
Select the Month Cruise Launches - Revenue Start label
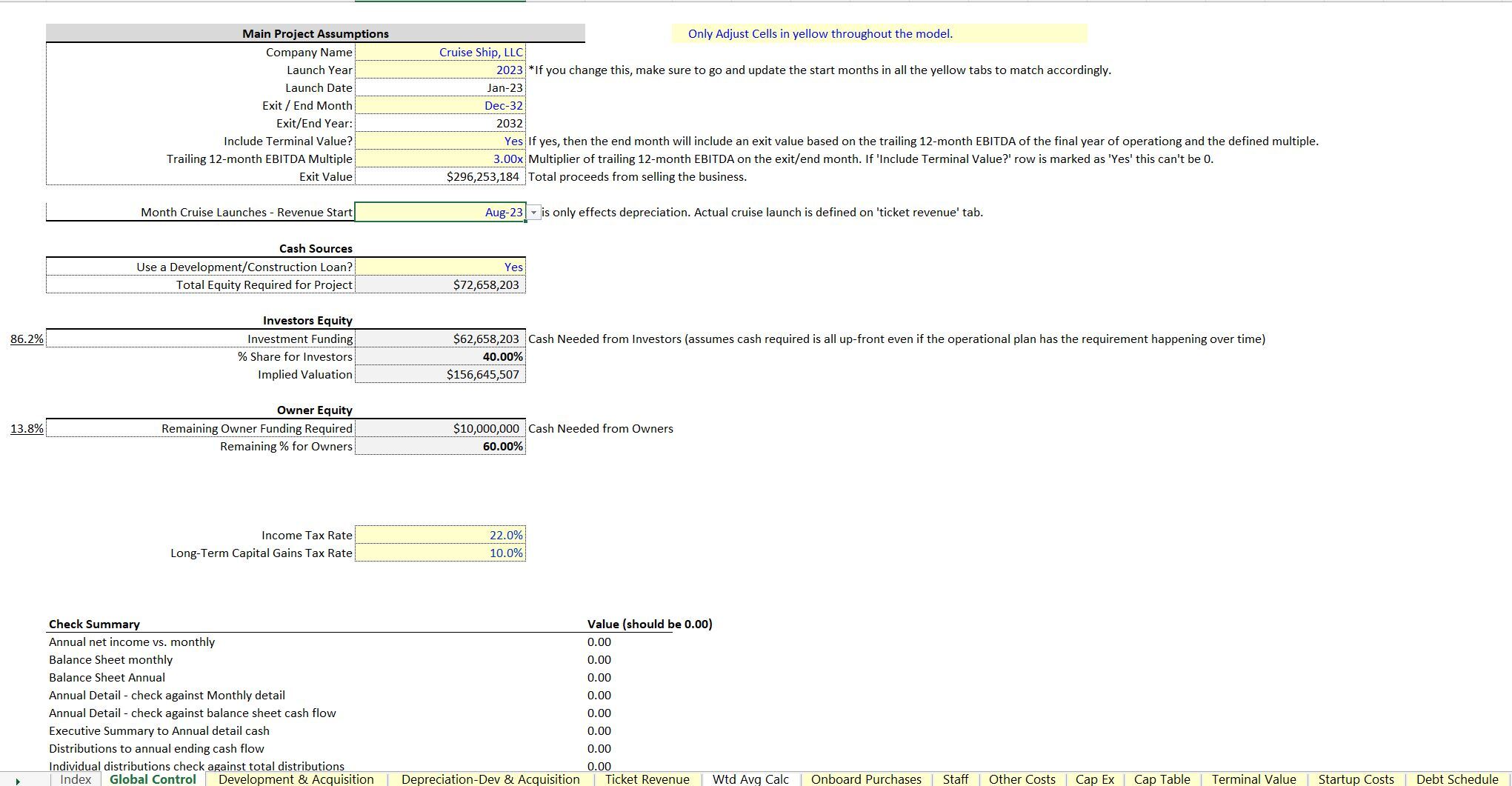click(247, 212)
